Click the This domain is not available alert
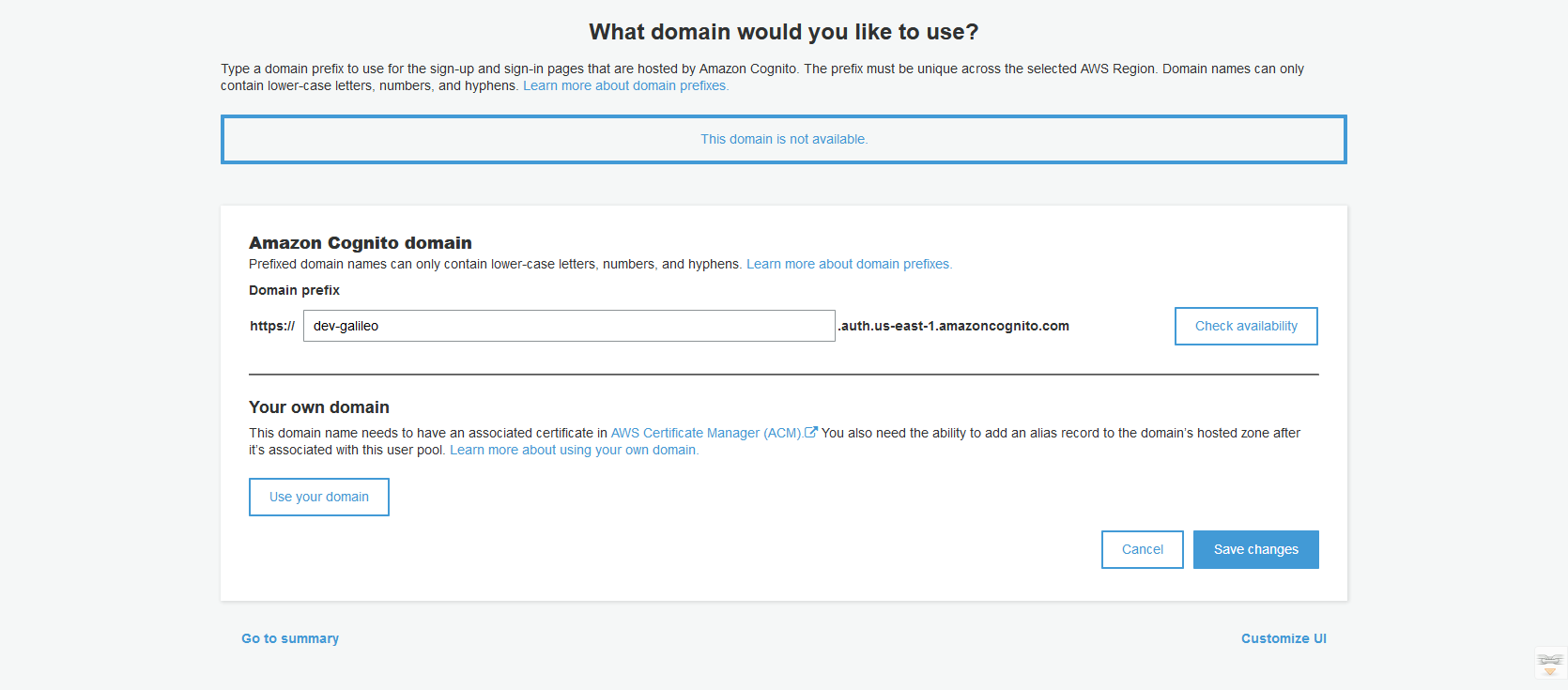The width and height of the screenshot is (1568, 690). tap(783, 139)
